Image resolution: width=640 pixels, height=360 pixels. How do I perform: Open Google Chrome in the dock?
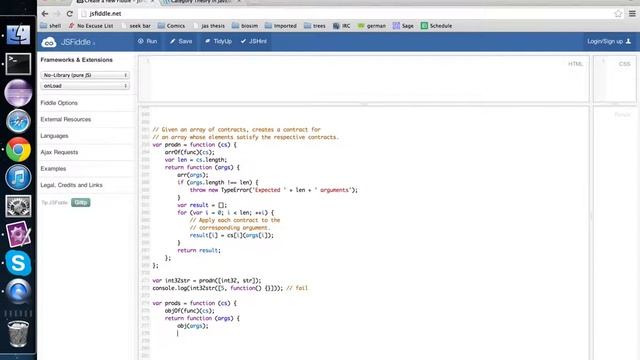coord(18,149)
